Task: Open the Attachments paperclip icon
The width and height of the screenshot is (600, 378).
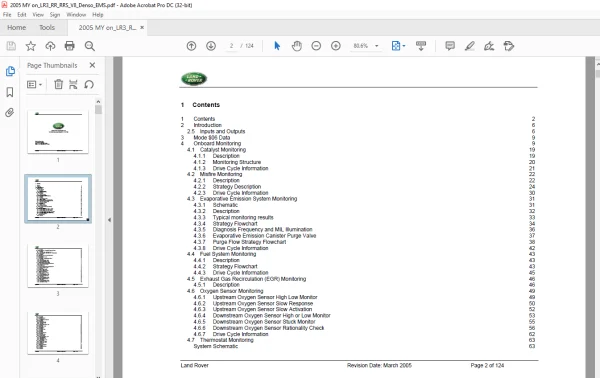Action: pos(10,112)
